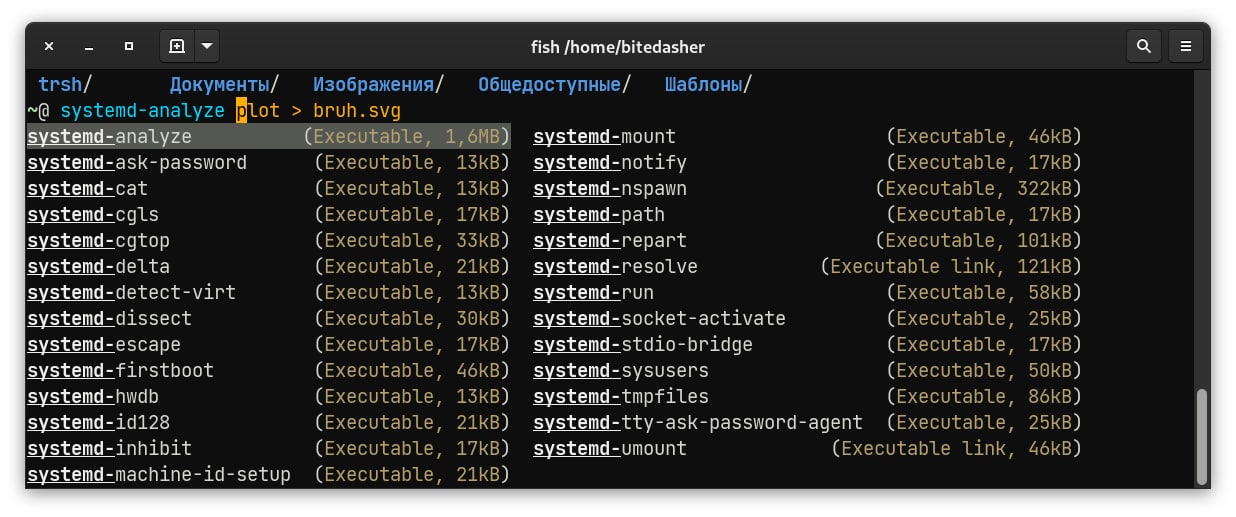This screenshot has width=1236, height=517.
Task: Select systemd-stdio-bridge completion
Action: coord(808,345)
